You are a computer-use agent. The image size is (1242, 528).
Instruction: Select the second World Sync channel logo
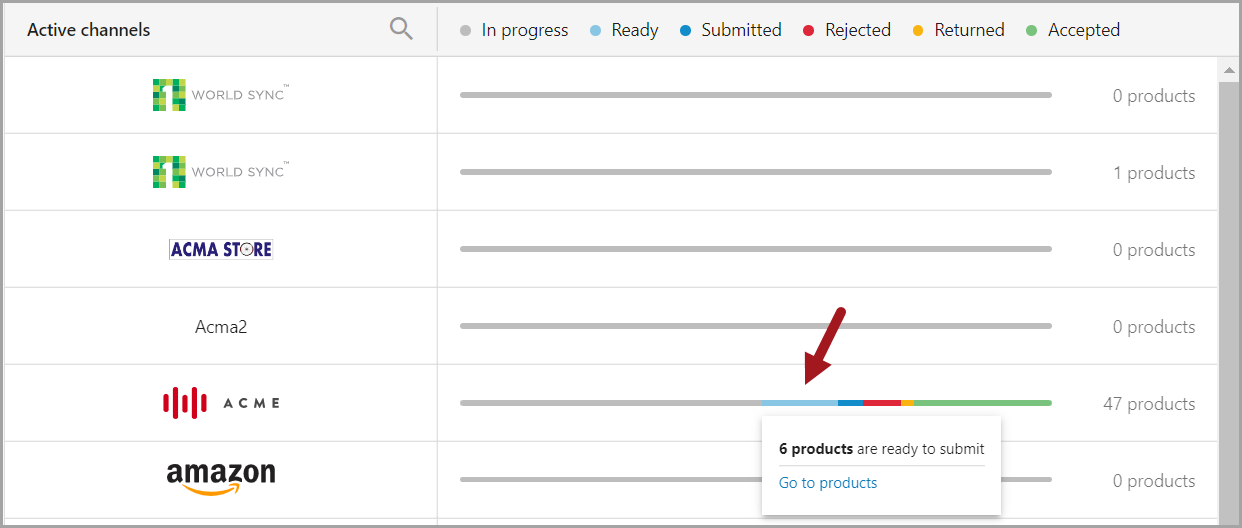coord(221,172)
